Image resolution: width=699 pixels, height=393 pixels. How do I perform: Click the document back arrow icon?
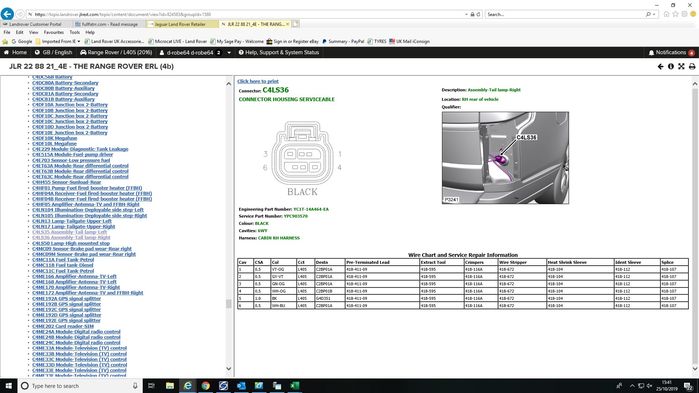click(x=660, y=66)
